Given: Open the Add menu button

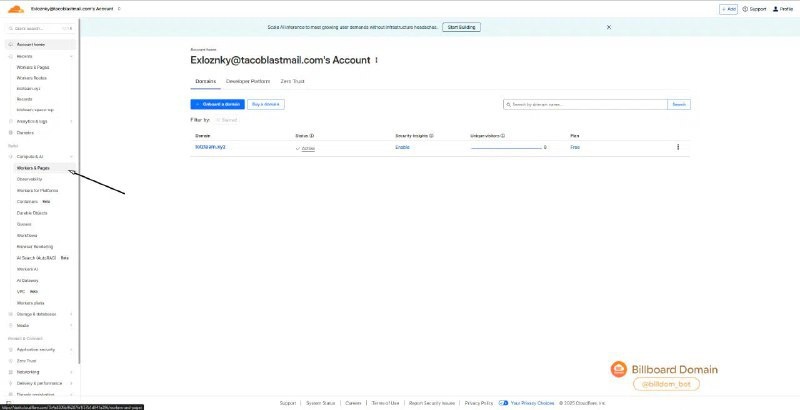Looking at the screenshot, I should 728,9.
